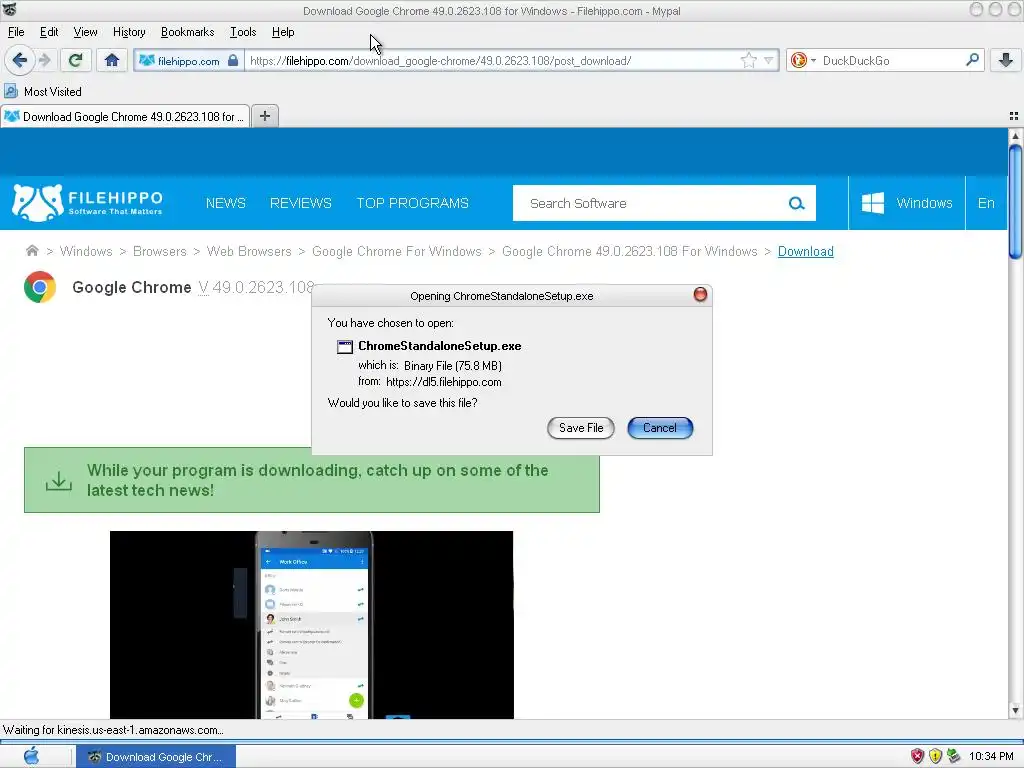Click the Forward navigation arrow
The height and width of the screenshot is (768, 1024).
(44, 60)
